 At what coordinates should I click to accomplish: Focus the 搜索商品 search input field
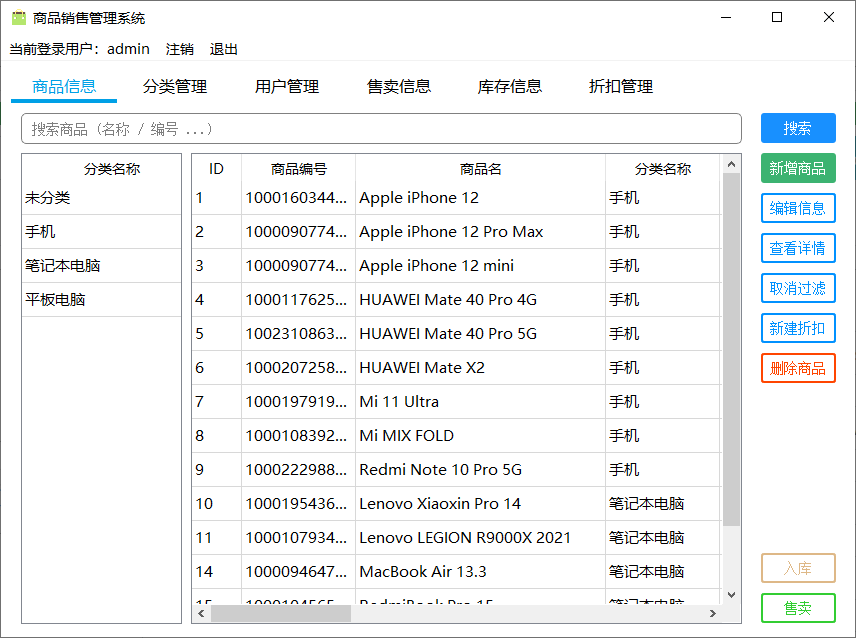[381, 129]
